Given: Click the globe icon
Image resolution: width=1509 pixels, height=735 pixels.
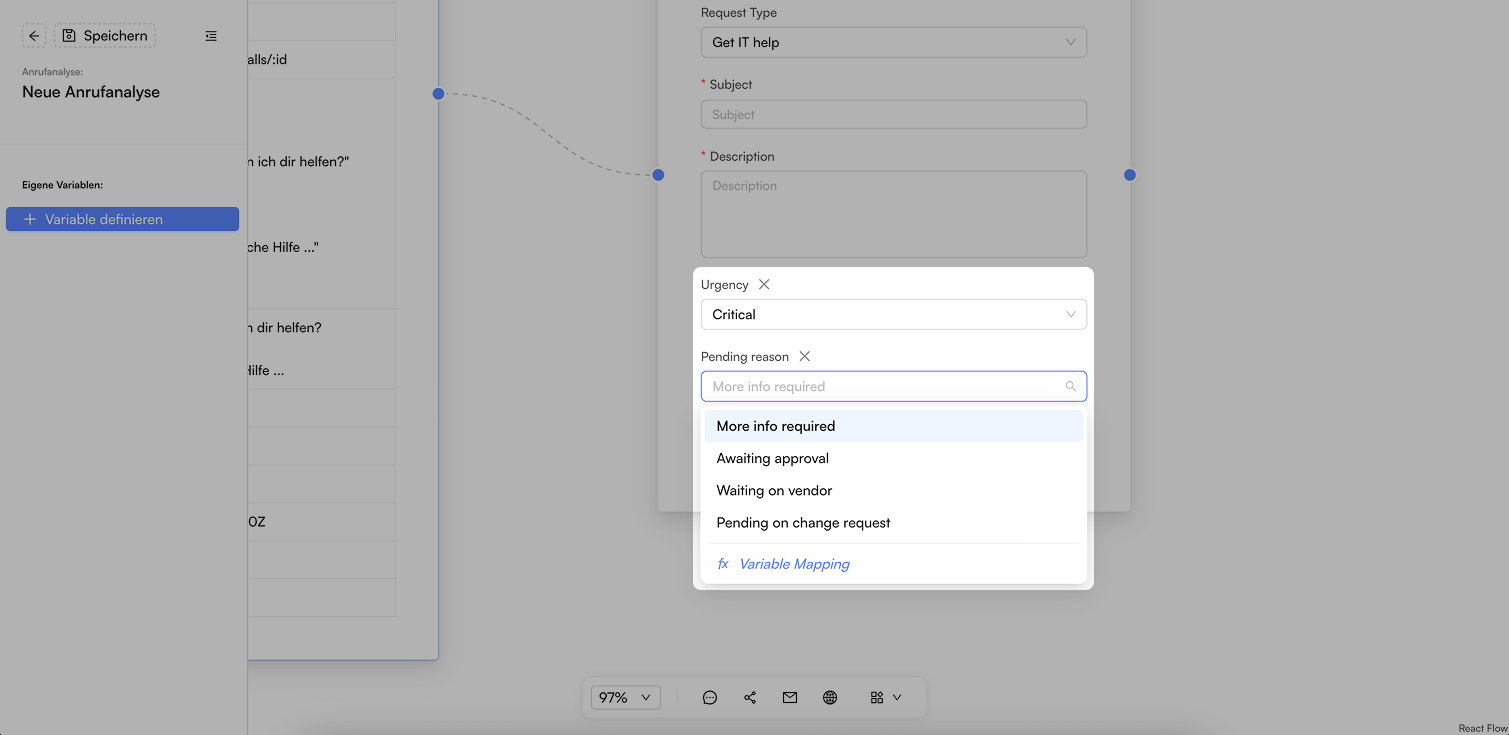Looking at the screenshot, I should [x=830, y=697].
